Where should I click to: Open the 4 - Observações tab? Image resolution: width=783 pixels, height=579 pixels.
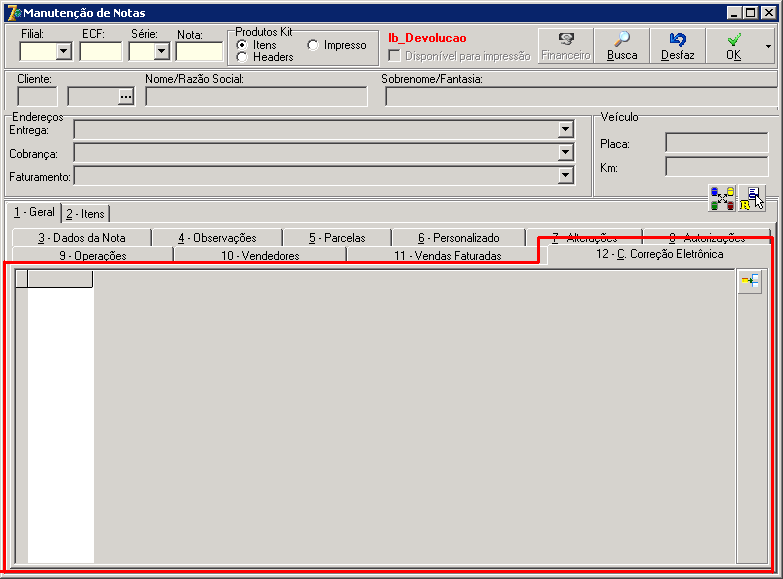click(x=217, y=238)
